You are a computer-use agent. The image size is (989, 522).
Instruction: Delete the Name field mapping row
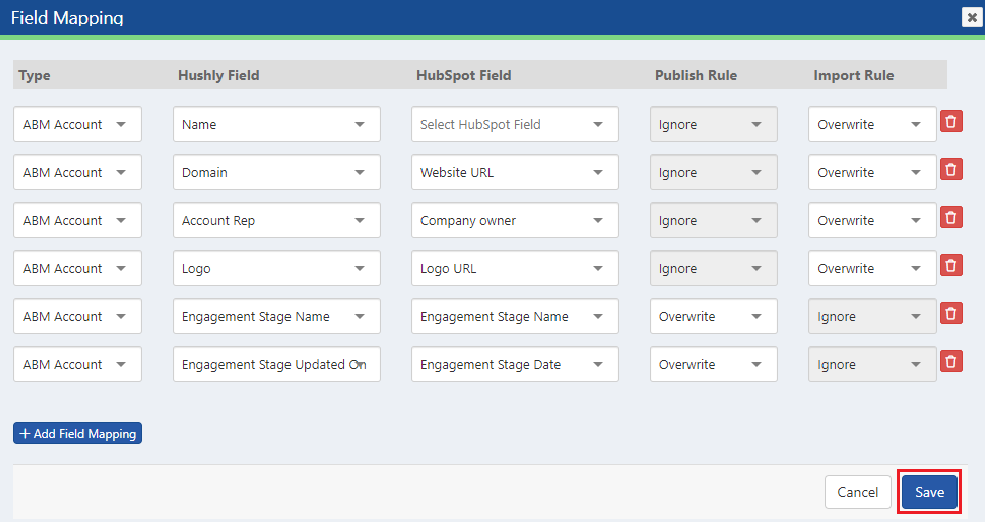pos(951,121)
